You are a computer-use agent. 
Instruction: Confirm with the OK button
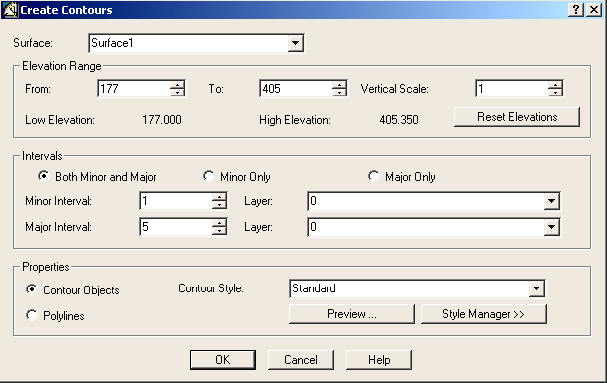click(x=223, y=360)
